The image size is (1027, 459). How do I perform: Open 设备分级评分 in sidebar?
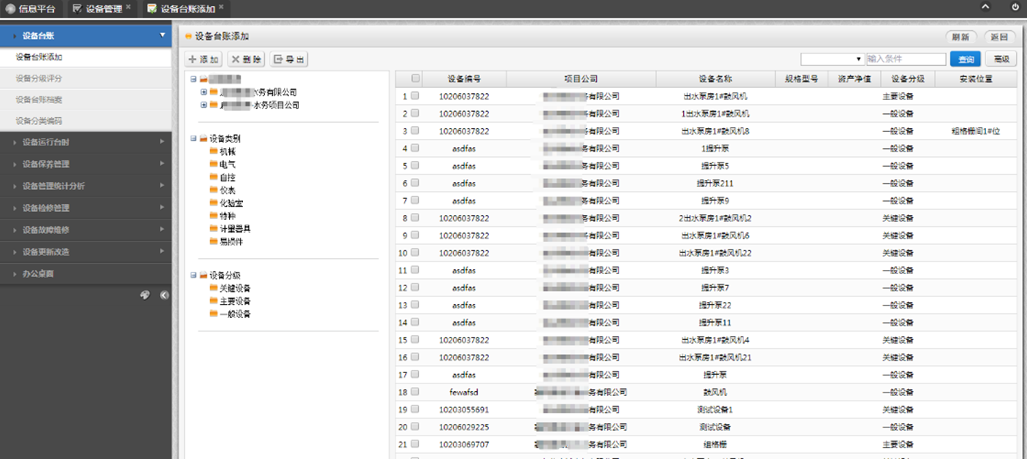point(86,79)
